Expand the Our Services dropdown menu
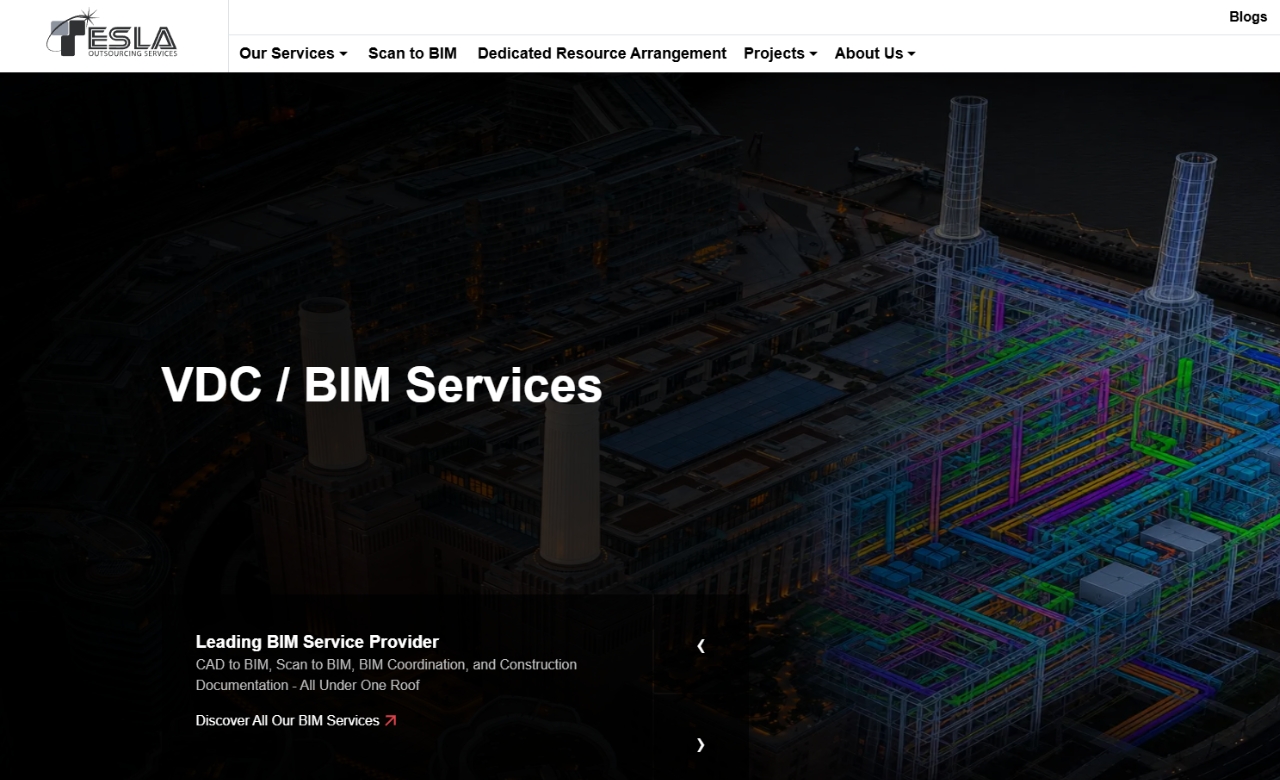 tap(293, 53)
